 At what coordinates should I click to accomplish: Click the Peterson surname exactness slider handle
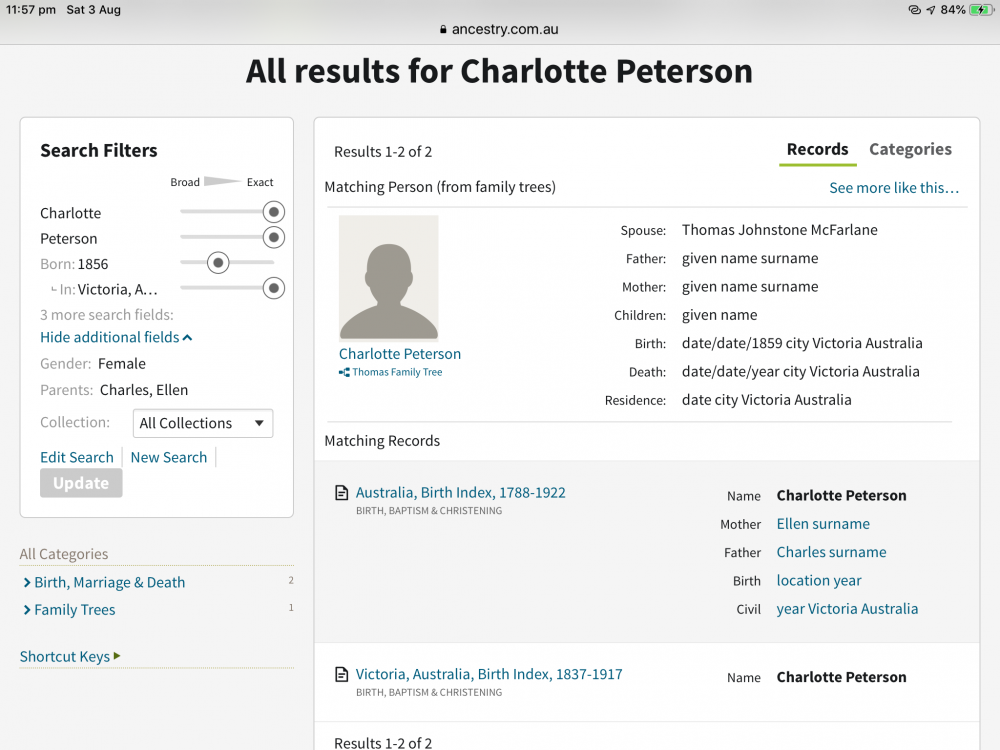(273, 238)
